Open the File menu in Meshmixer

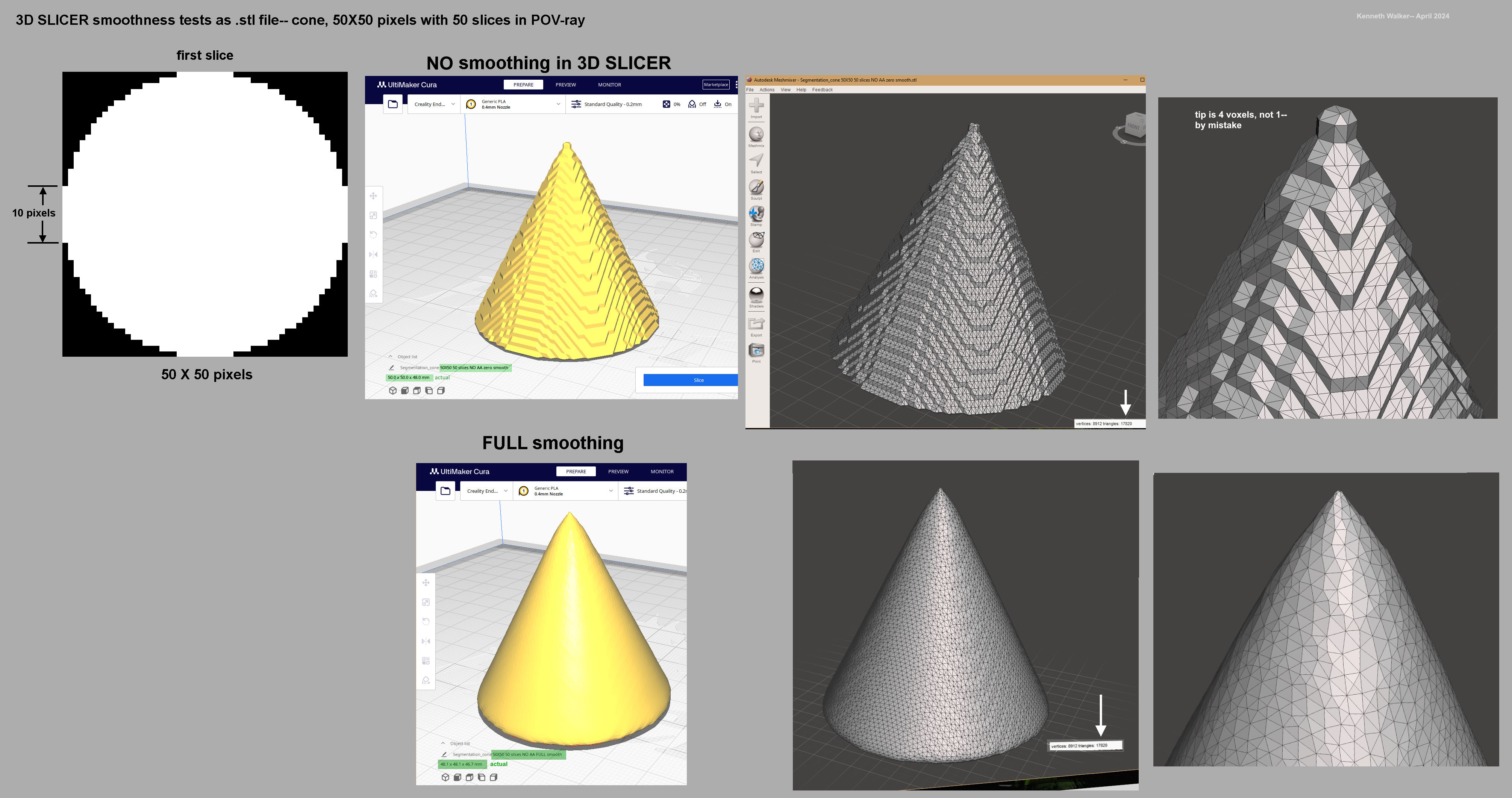(750, 90)
